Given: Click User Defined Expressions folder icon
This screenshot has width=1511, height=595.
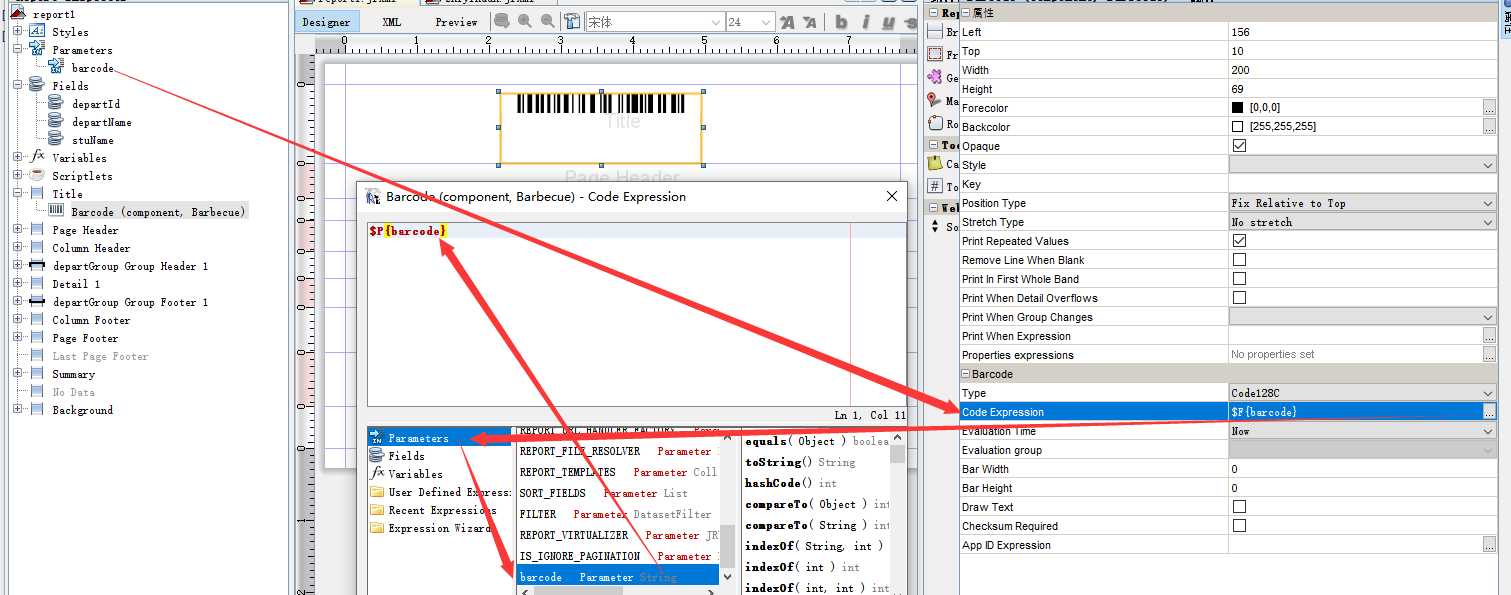Looking at the screenshot, I should pos(377,492).
